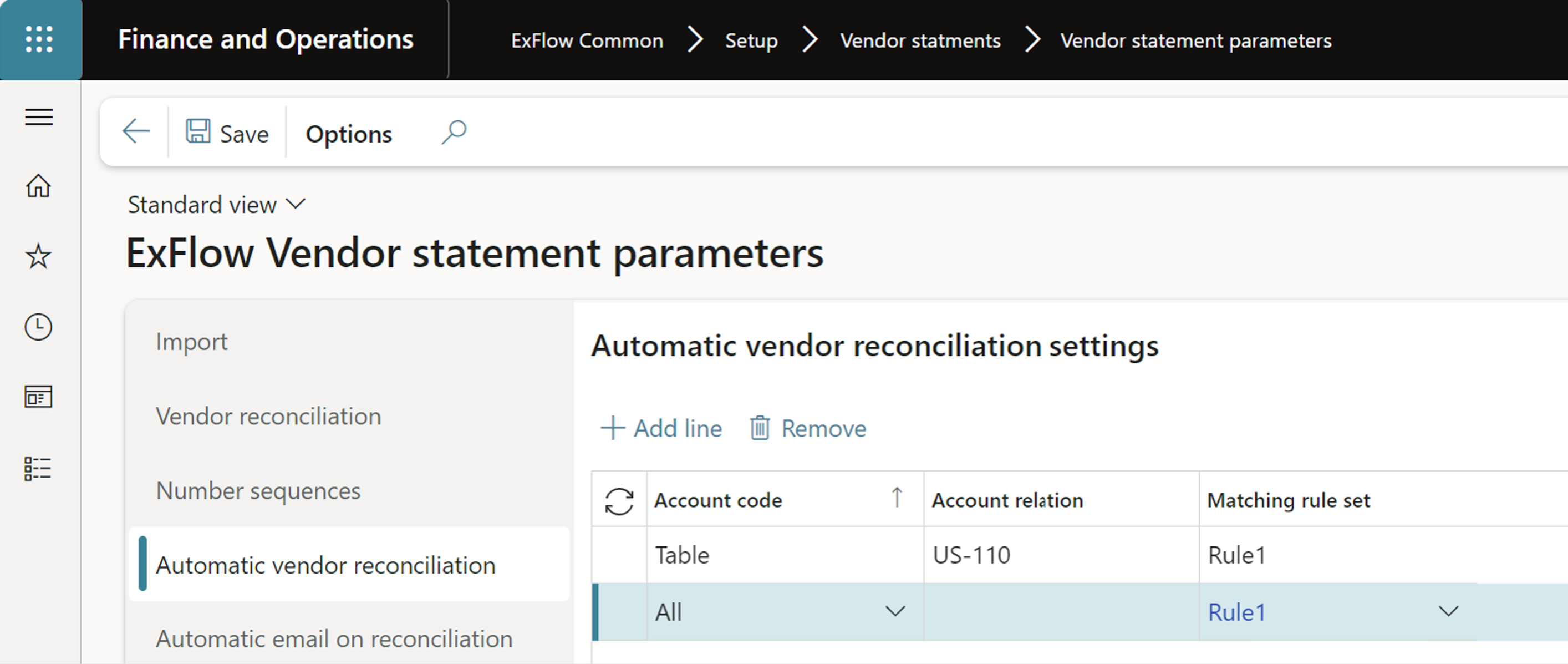Refresh the grid using circular arrows icon
This screenshot has height=664, width=1568.
coord(619,501)
